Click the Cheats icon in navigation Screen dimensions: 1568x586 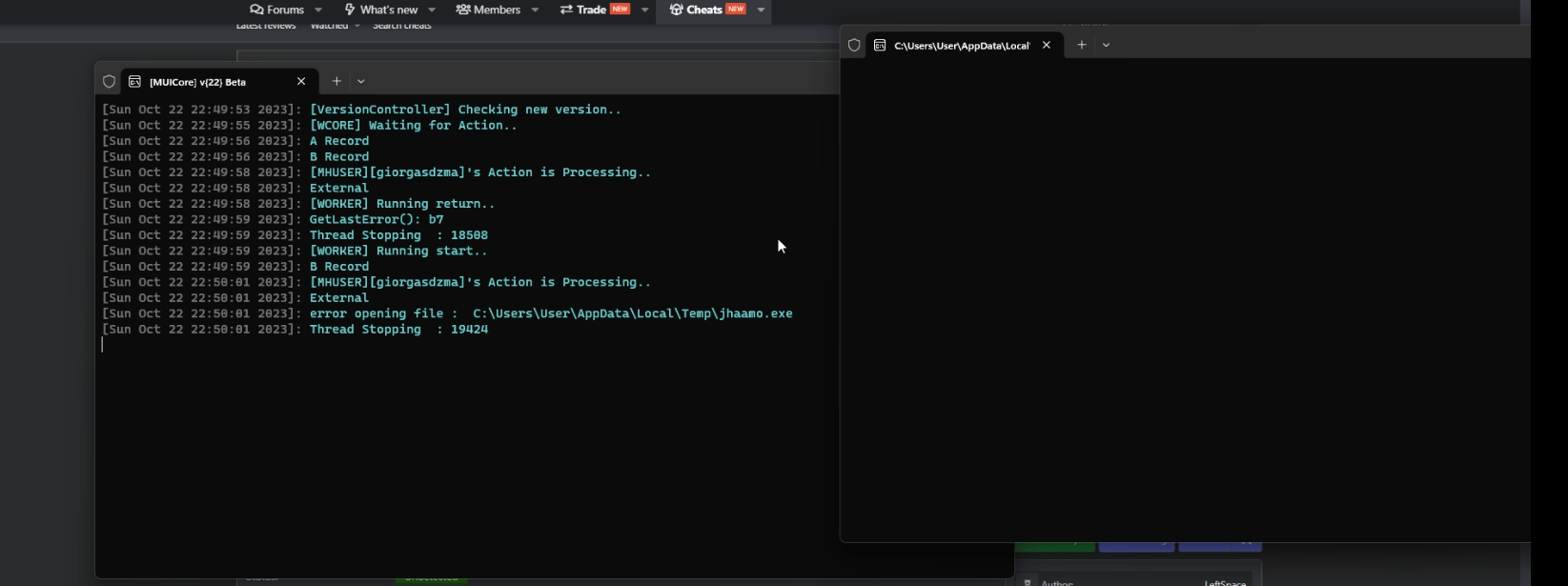tap(677, 10)
